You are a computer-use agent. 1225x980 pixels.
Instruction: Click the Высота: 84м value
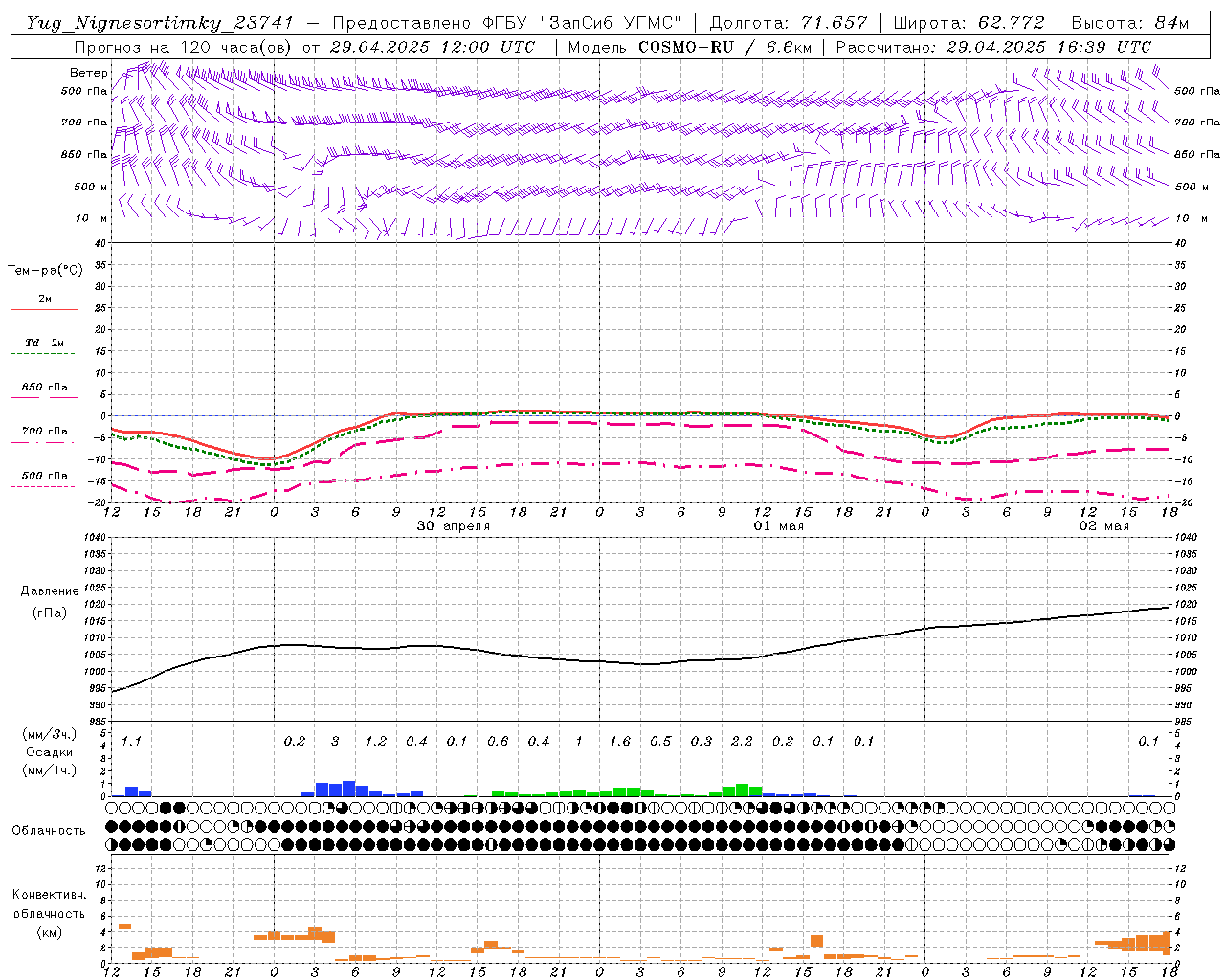(1130, 23)
